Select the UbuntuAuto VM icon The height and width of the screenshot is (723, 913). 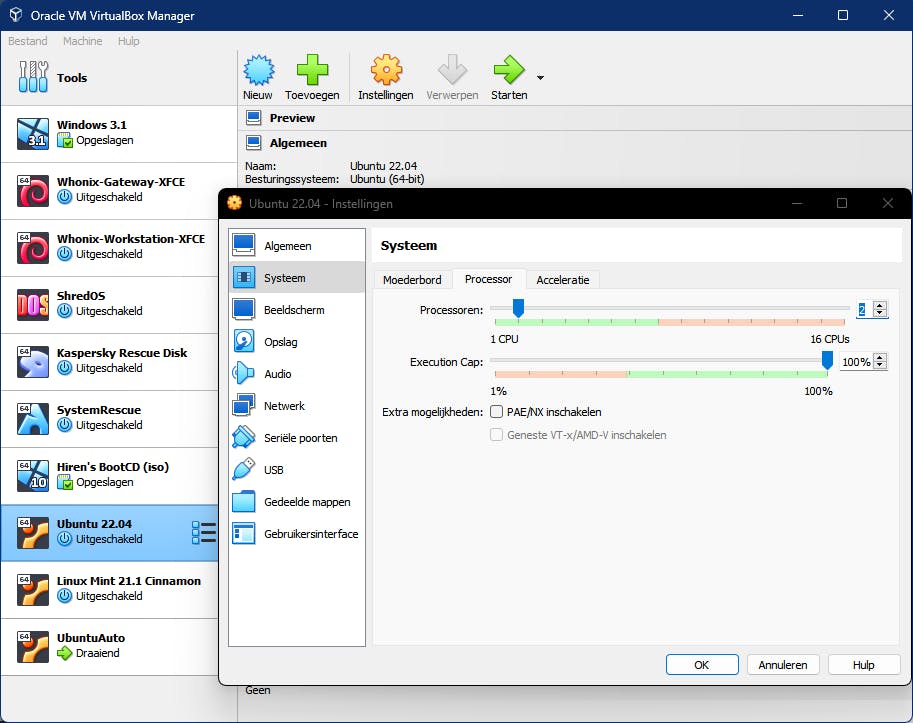[33, 647]
